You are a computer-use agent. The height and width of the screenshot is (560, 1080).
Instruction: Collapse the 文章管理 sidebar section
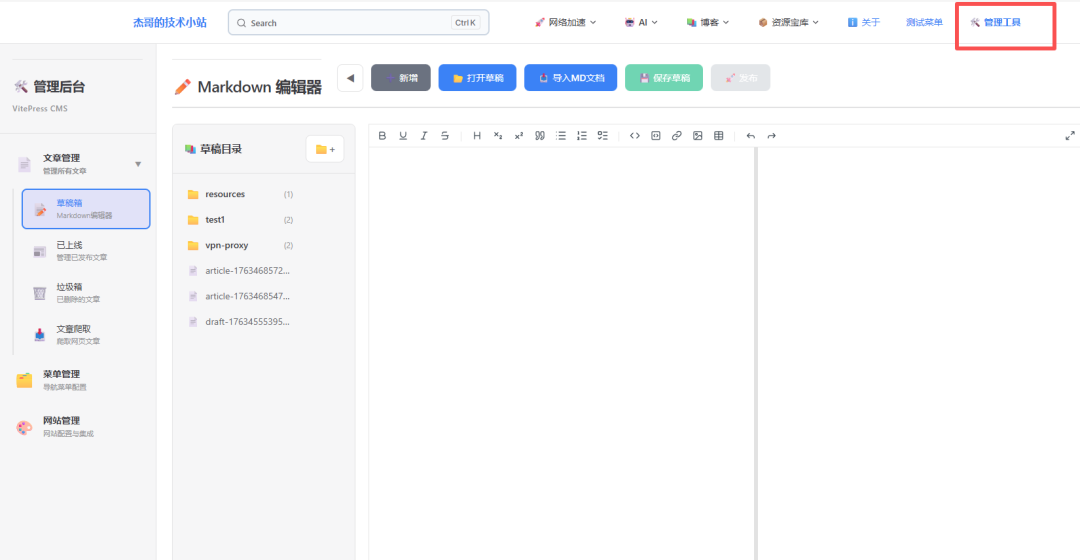[138, 164]
